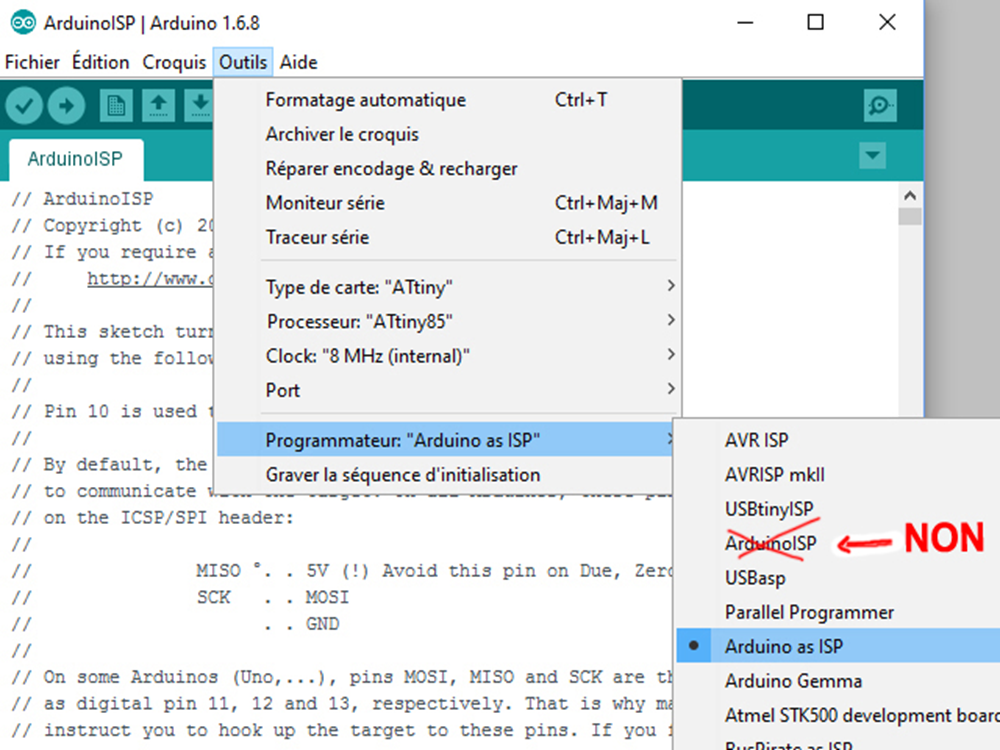Open the Aide menu
This screenshot has height=750, width=1000.
coord(298,62)
